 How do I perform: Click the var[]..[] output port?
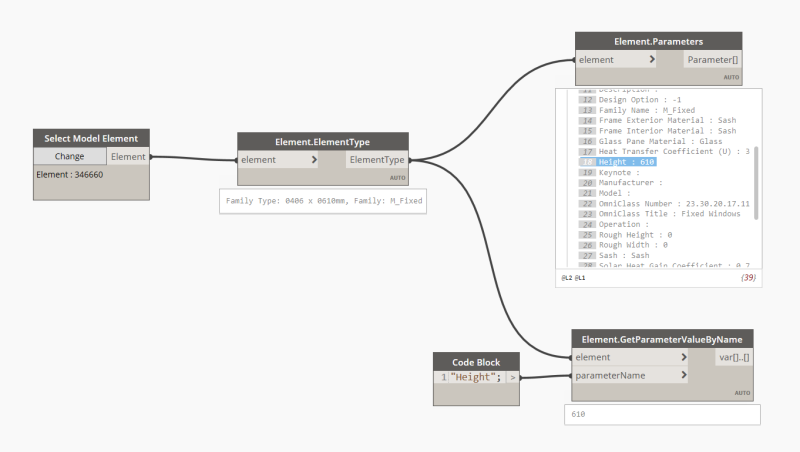click(x=734, y=357)
